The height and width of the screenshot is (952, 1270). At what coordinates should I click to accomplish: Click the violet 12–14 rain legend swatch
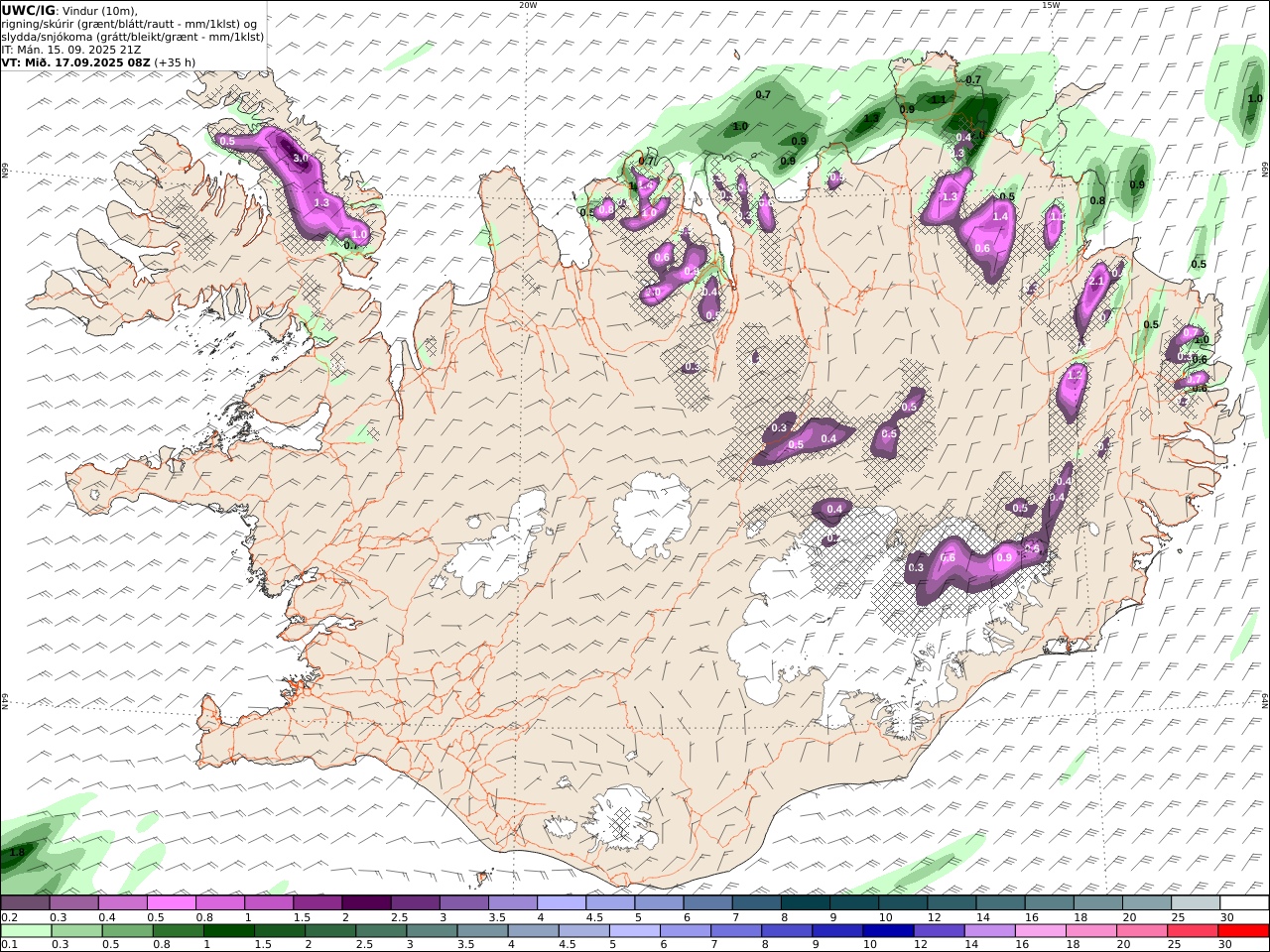pyautogui.click(x=938, y=930)
